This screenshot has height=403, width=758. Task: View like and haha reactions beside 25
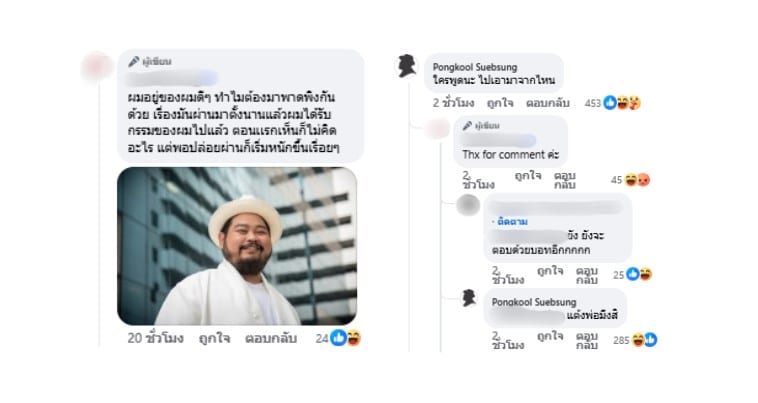pyautogui.click(x=639, y=274)
